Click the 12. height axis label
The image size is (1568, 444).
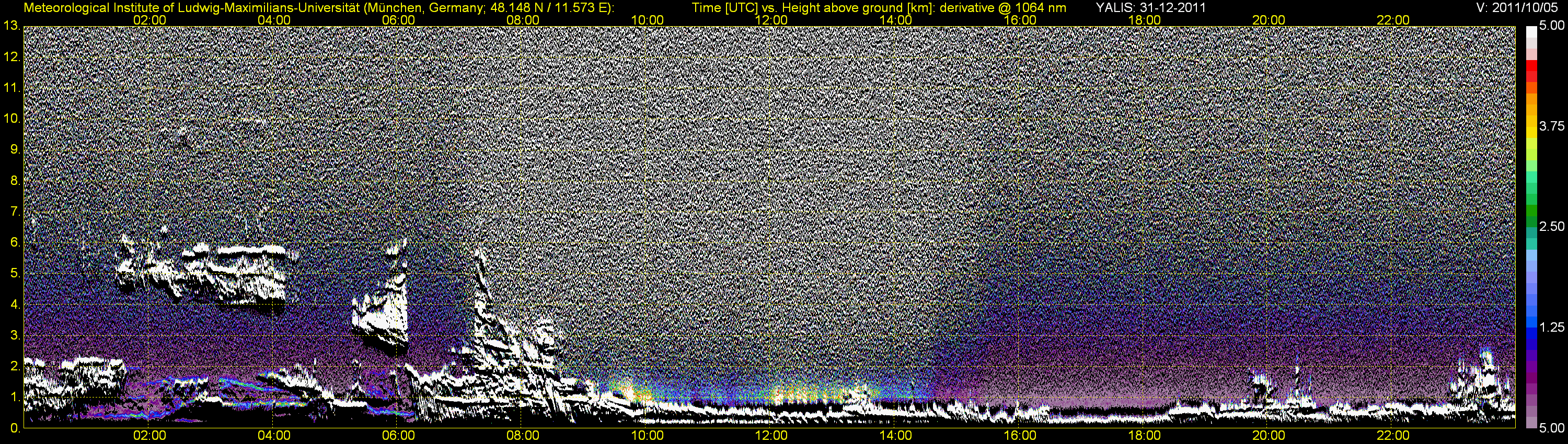point(12,56)
